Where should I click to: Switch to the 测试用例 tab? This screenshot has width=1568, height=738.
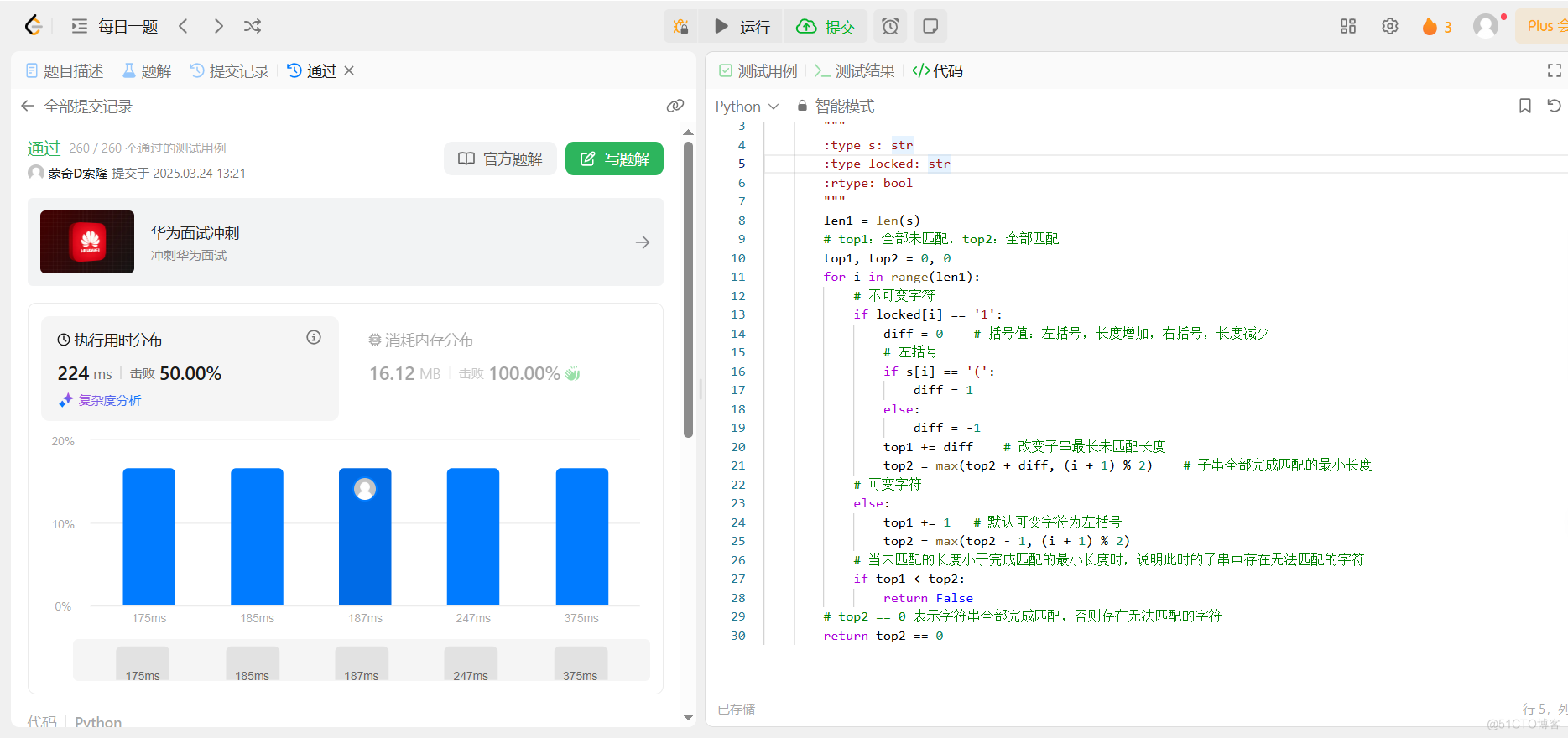click(758, 71)
